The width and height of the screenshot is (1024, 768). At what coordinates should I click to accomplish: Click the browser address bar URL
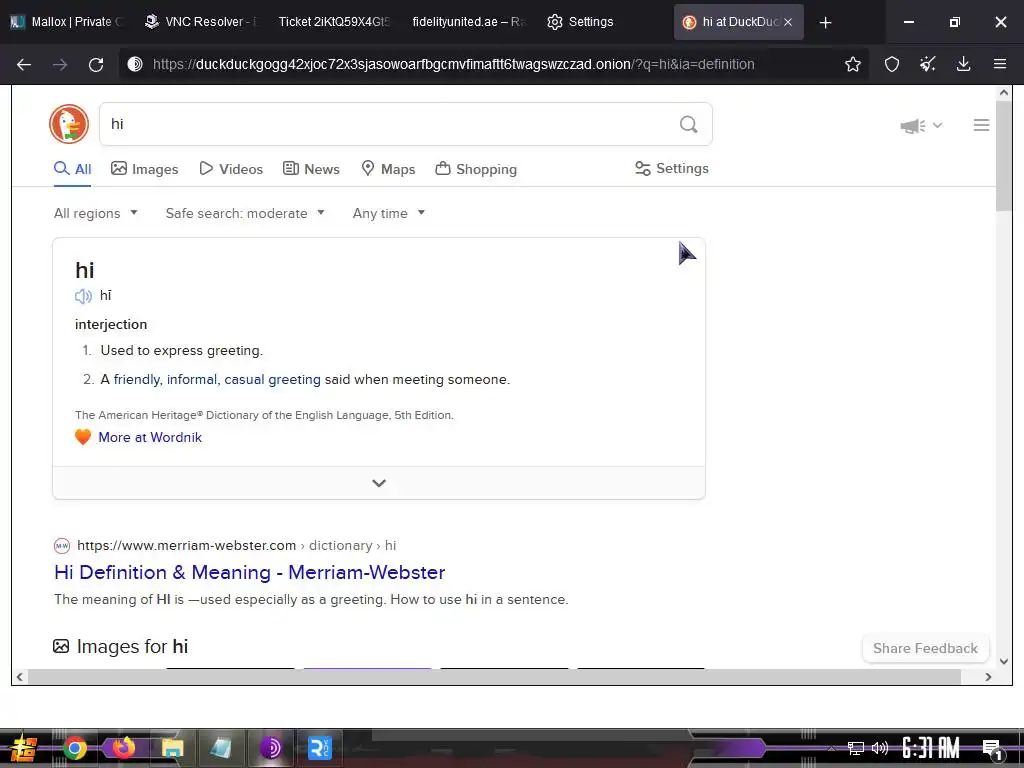point(453,64)
